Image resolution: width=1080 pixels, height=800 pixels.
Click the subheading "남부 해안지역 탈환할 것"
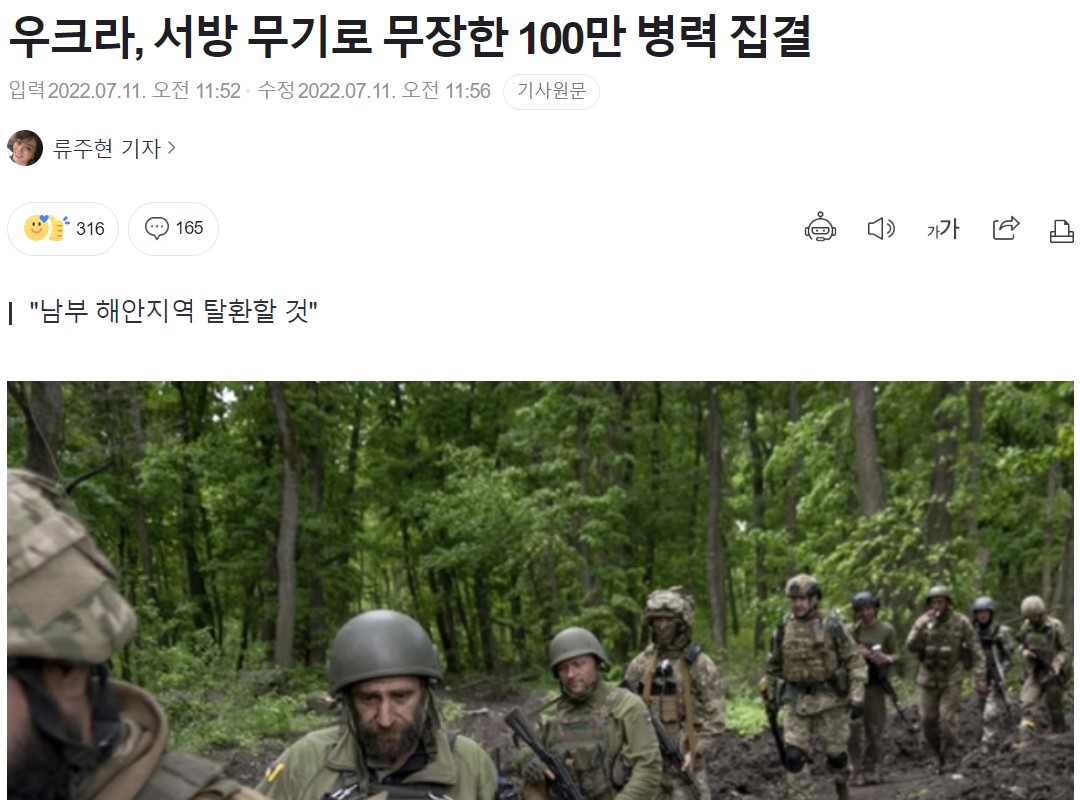(x=173, y=311)
